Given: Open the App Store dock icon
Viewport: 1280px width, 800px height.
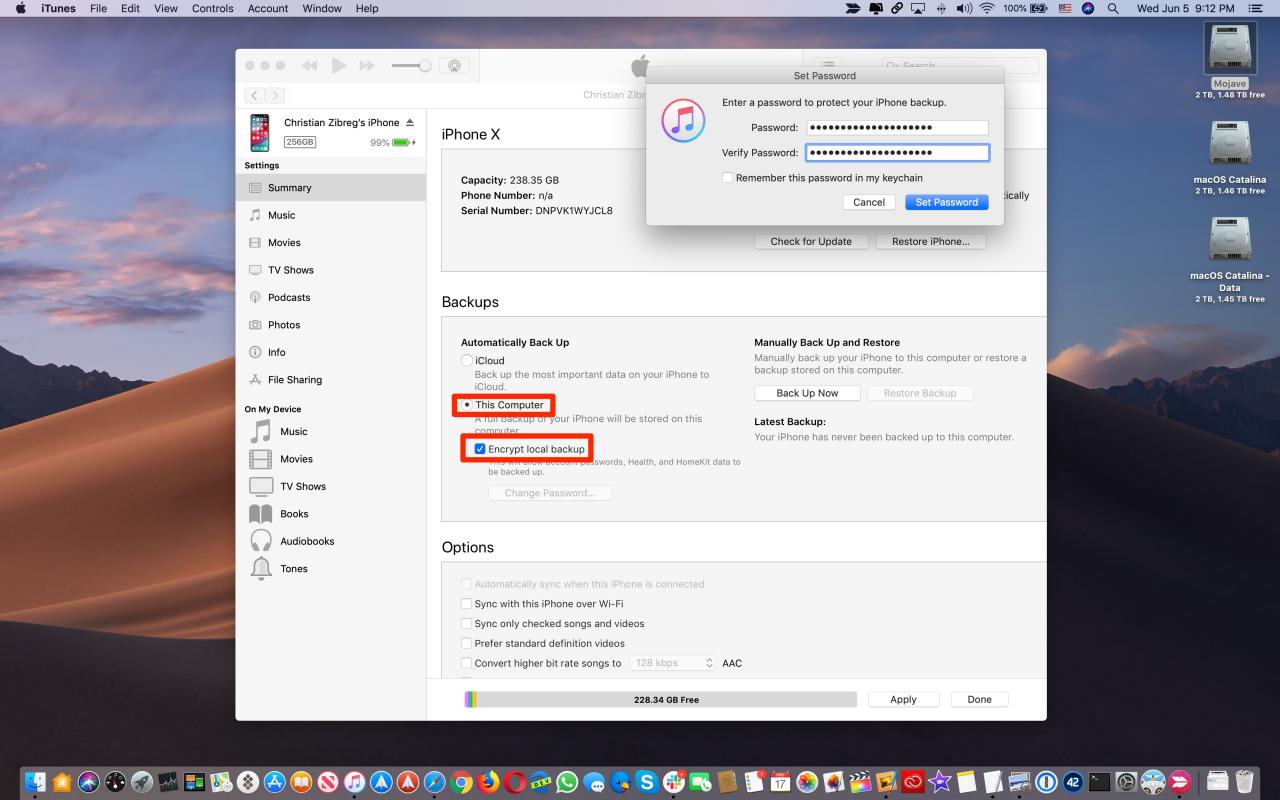Looking at the screenshot, I should [274, 782].
